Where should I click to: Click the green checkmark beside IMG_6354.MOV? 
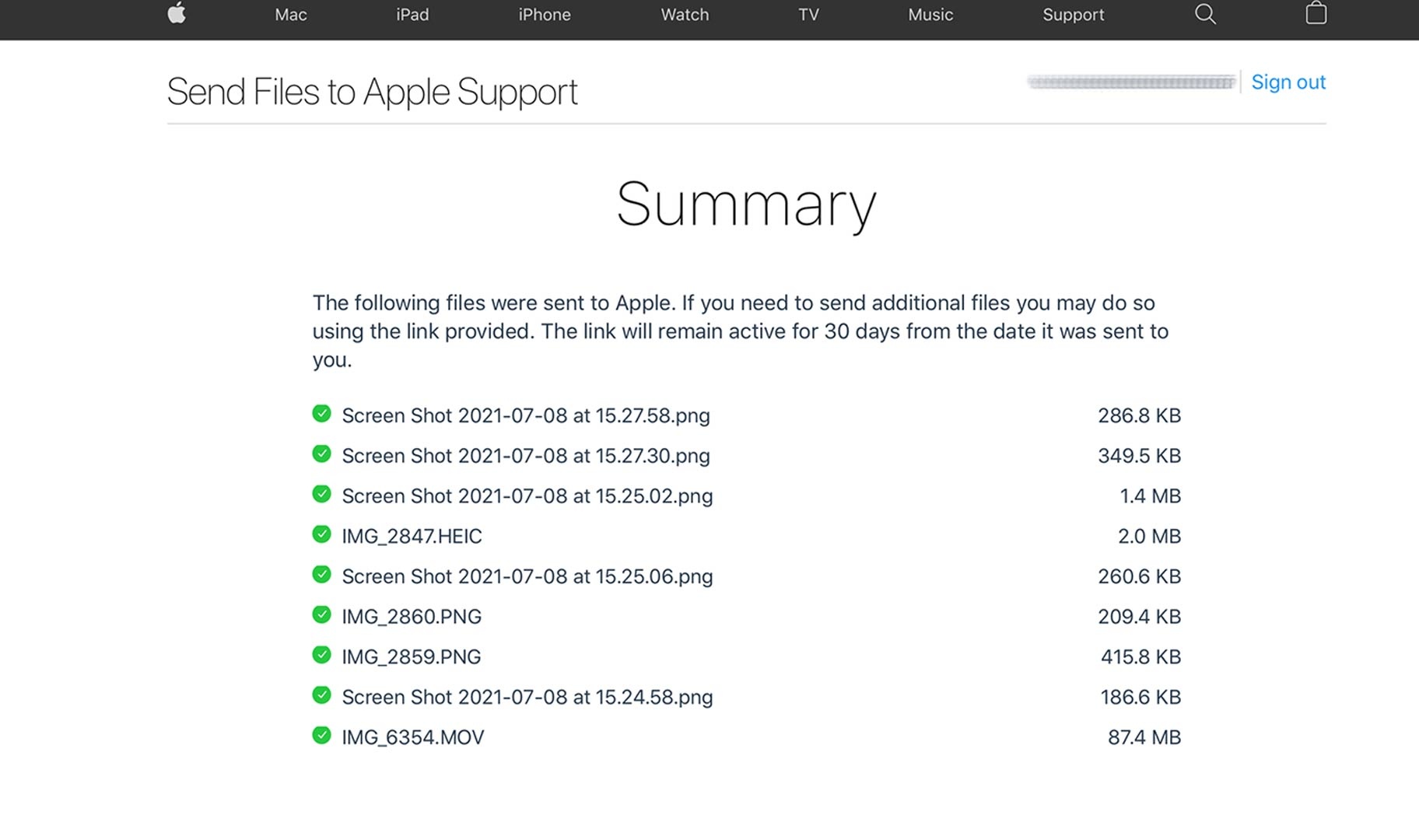322,734
